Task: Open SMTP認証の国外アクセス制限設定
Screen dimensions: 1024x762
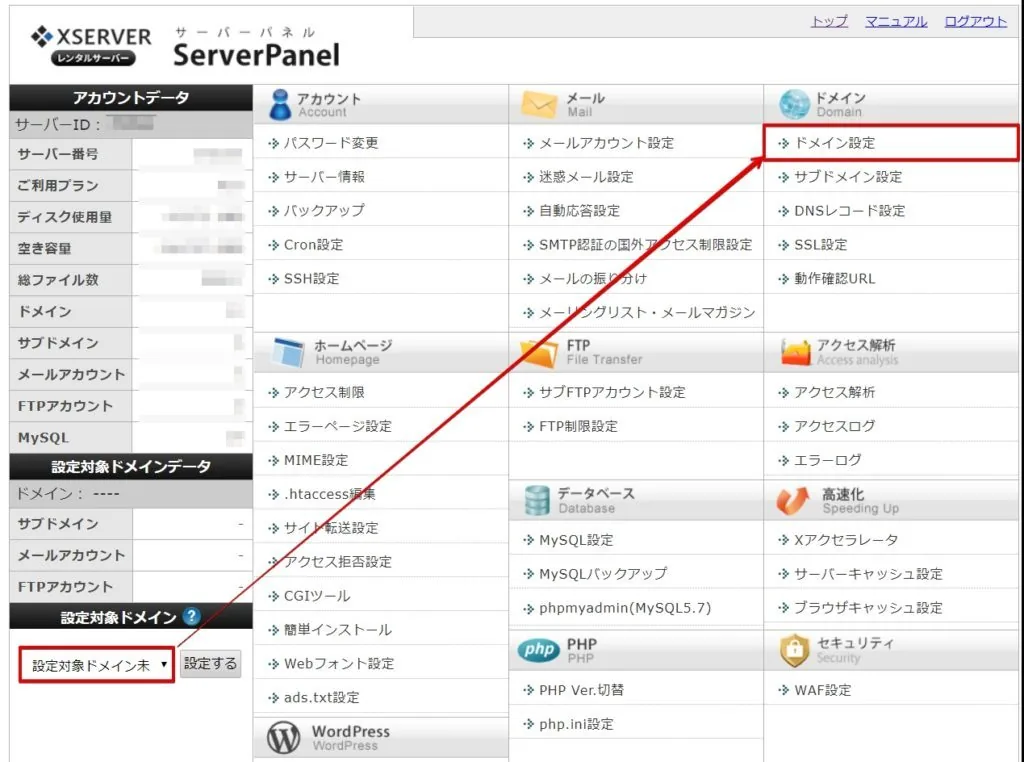Action: tap(645, 245)
